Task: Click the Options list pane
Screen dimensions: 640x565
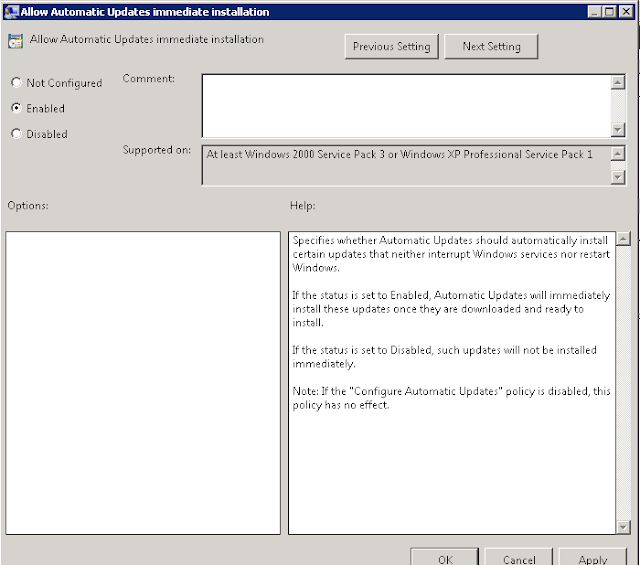Action: click(x=143, y=383)
